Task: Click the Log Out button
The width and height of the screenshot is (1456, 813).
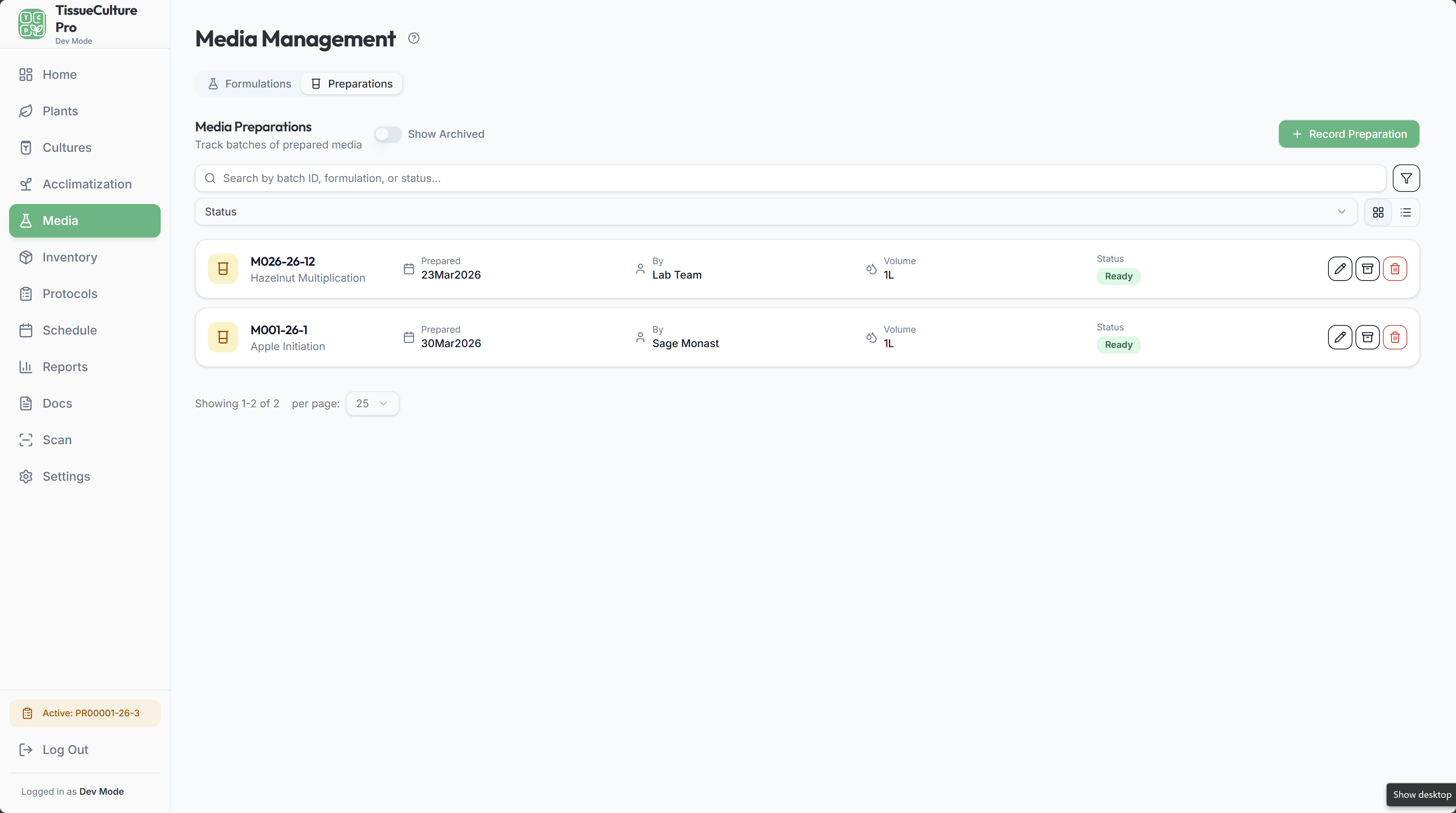Action: click(85, 750)
